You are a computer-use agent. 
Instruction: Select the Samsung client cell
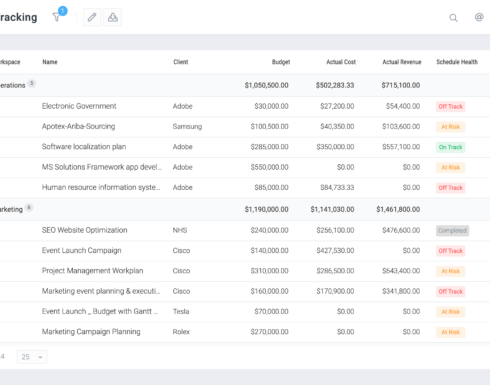click(187, 127)
